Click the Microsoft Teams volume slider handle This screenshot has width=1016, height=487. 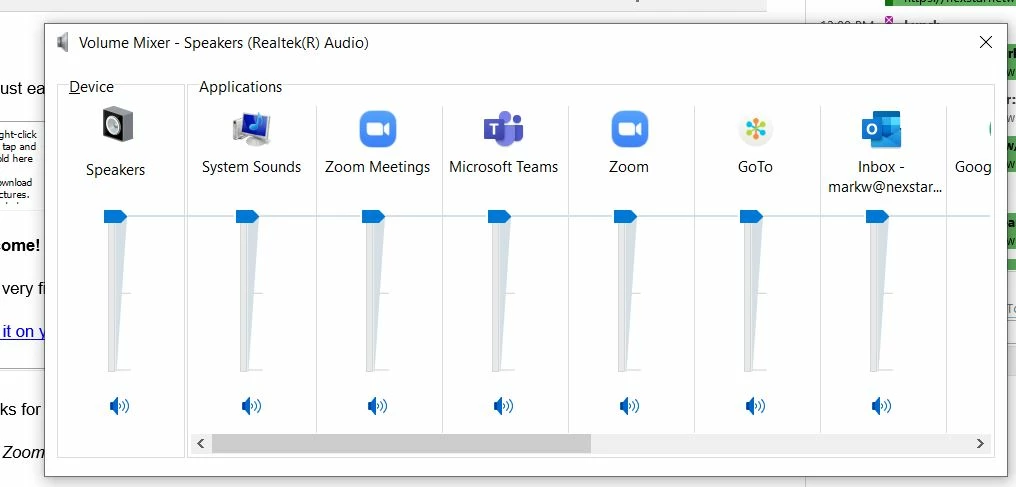(x=500, y=216)
